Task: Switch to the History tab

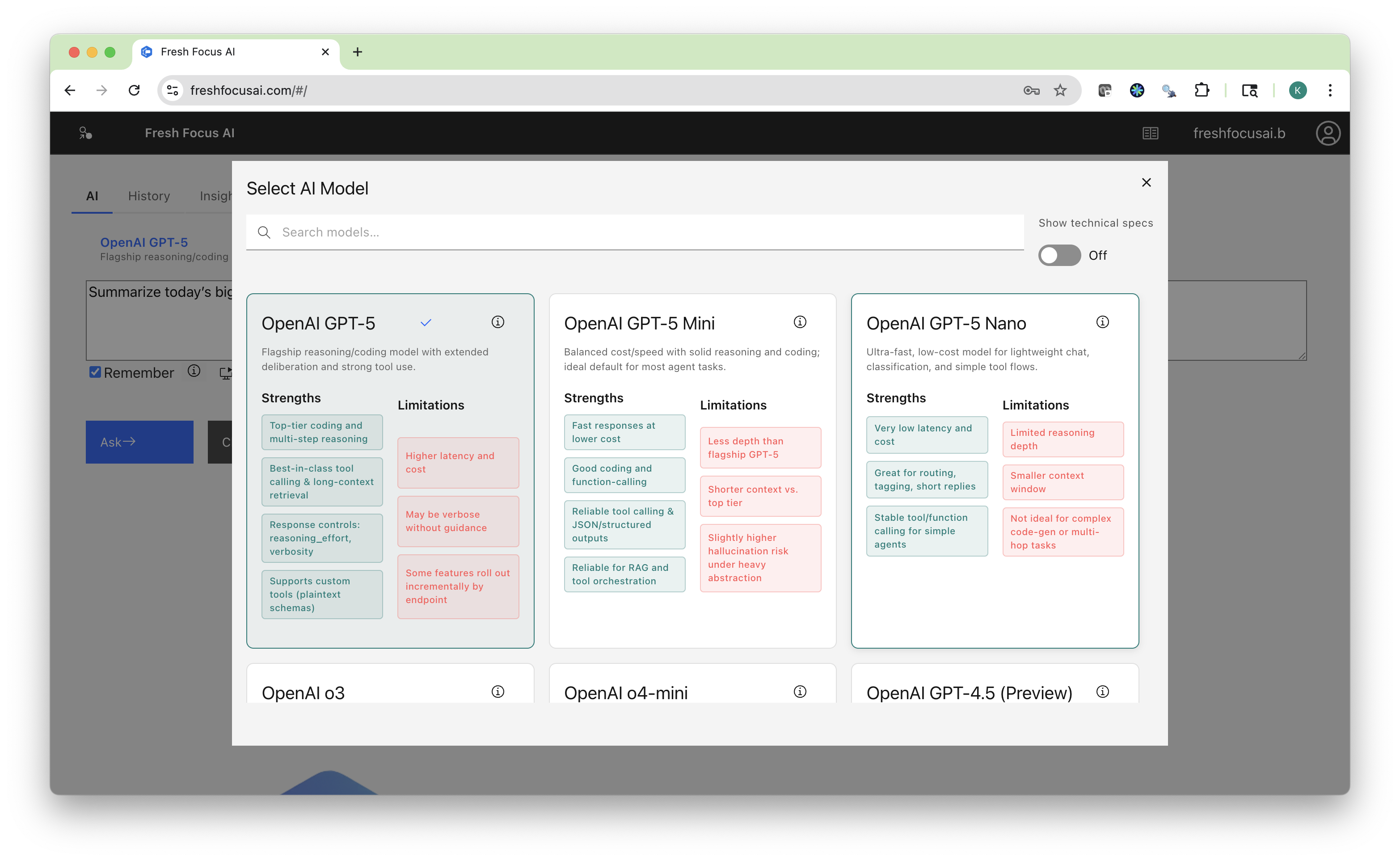Action: 148,196
